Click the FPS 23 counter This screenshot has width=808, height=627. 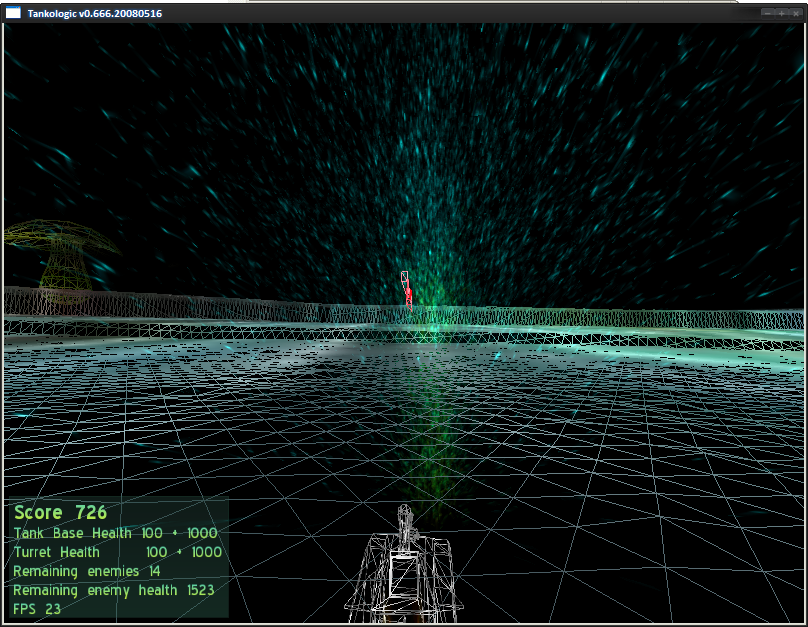click(37, 609)
